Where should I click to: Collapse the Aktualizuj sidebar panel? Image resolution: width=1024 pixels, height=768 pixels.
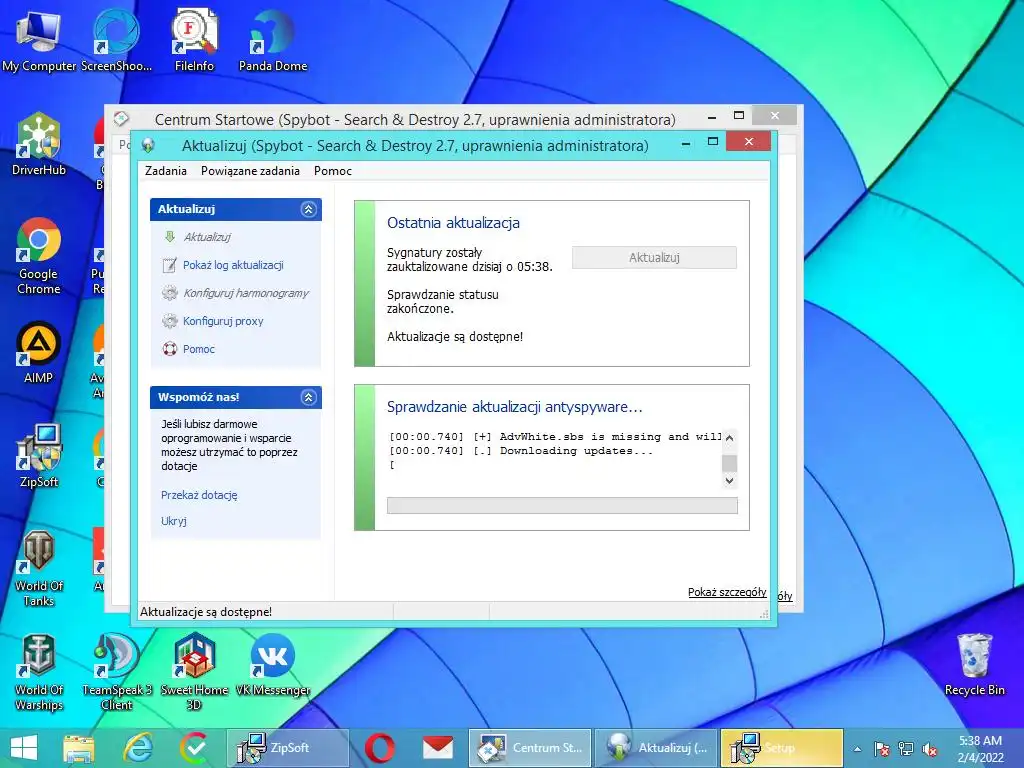308,209
